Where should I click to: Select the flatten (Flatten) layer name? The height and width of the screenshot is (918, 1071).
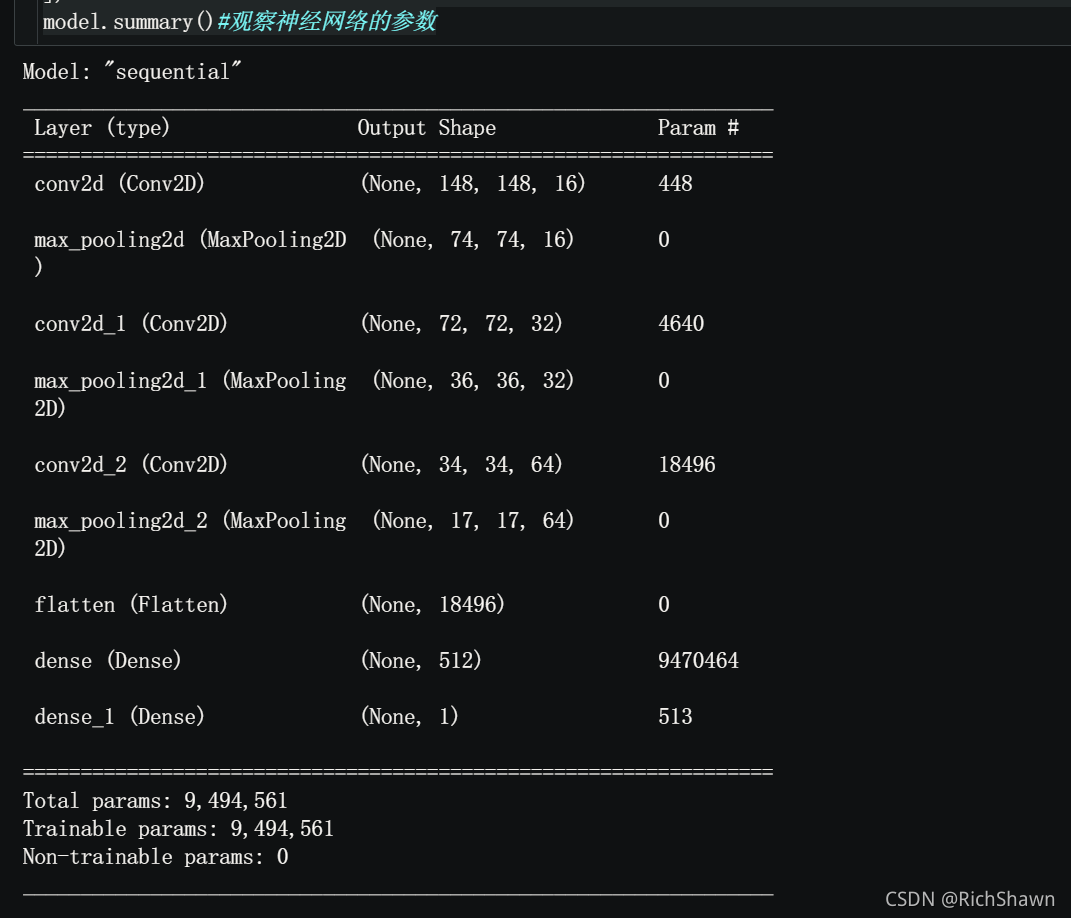tap(131, 604)
